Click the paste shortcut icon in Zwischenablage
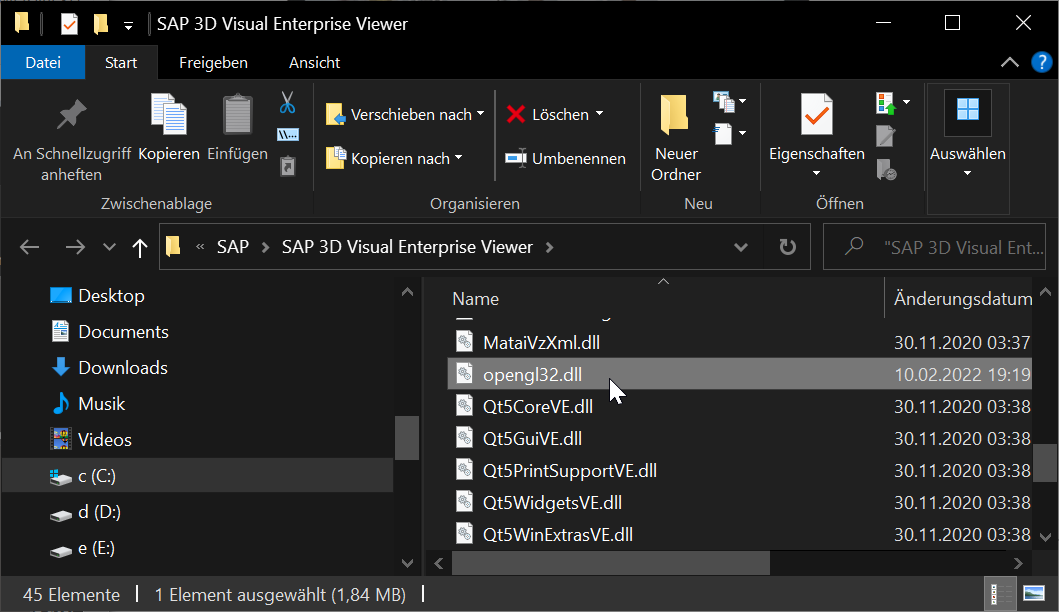The height and width of the screenshot is (612, 1059). [x=288, y=165]
